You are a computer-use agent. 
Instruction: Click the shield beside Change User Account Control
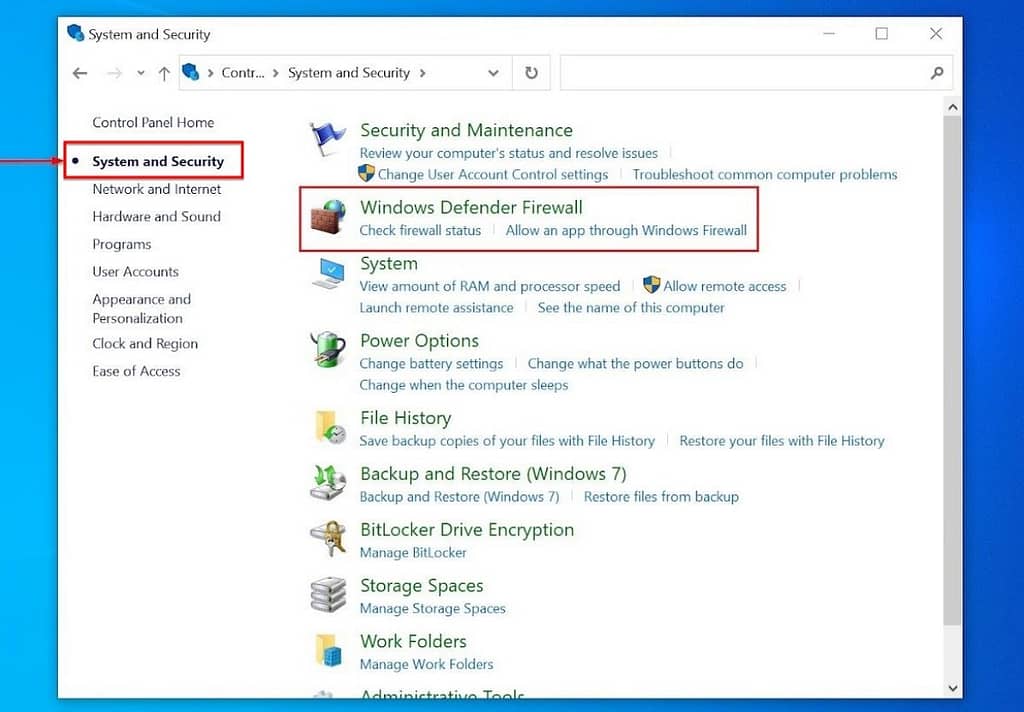coord(366,174)
